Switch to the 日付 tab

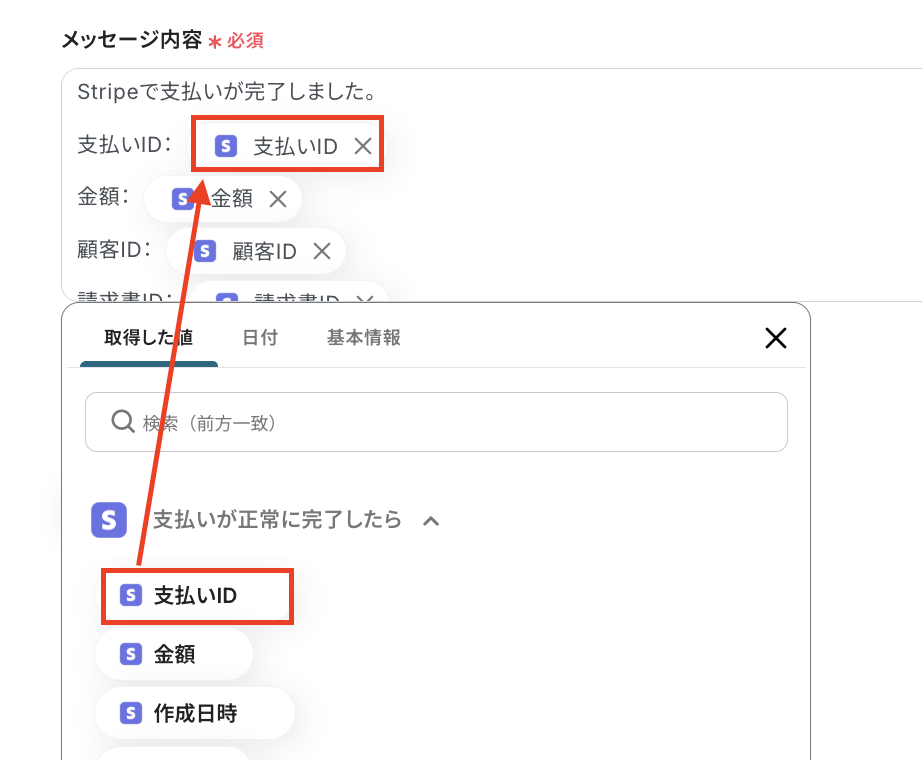(x=260, y=338)
